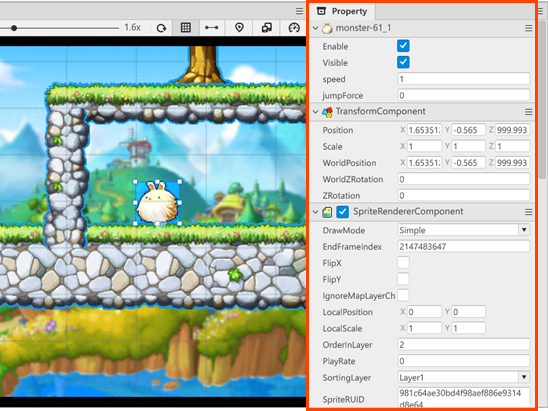Click the TransformComponent colored icon

(x=327, y=112)
